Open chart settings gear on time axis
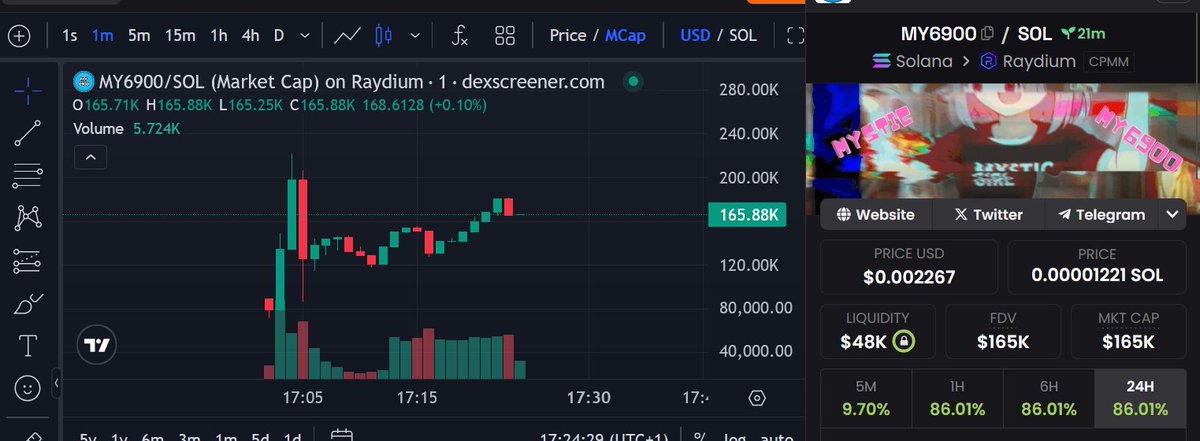Screen dimensions: 1200x441 [x=757, y=398]
